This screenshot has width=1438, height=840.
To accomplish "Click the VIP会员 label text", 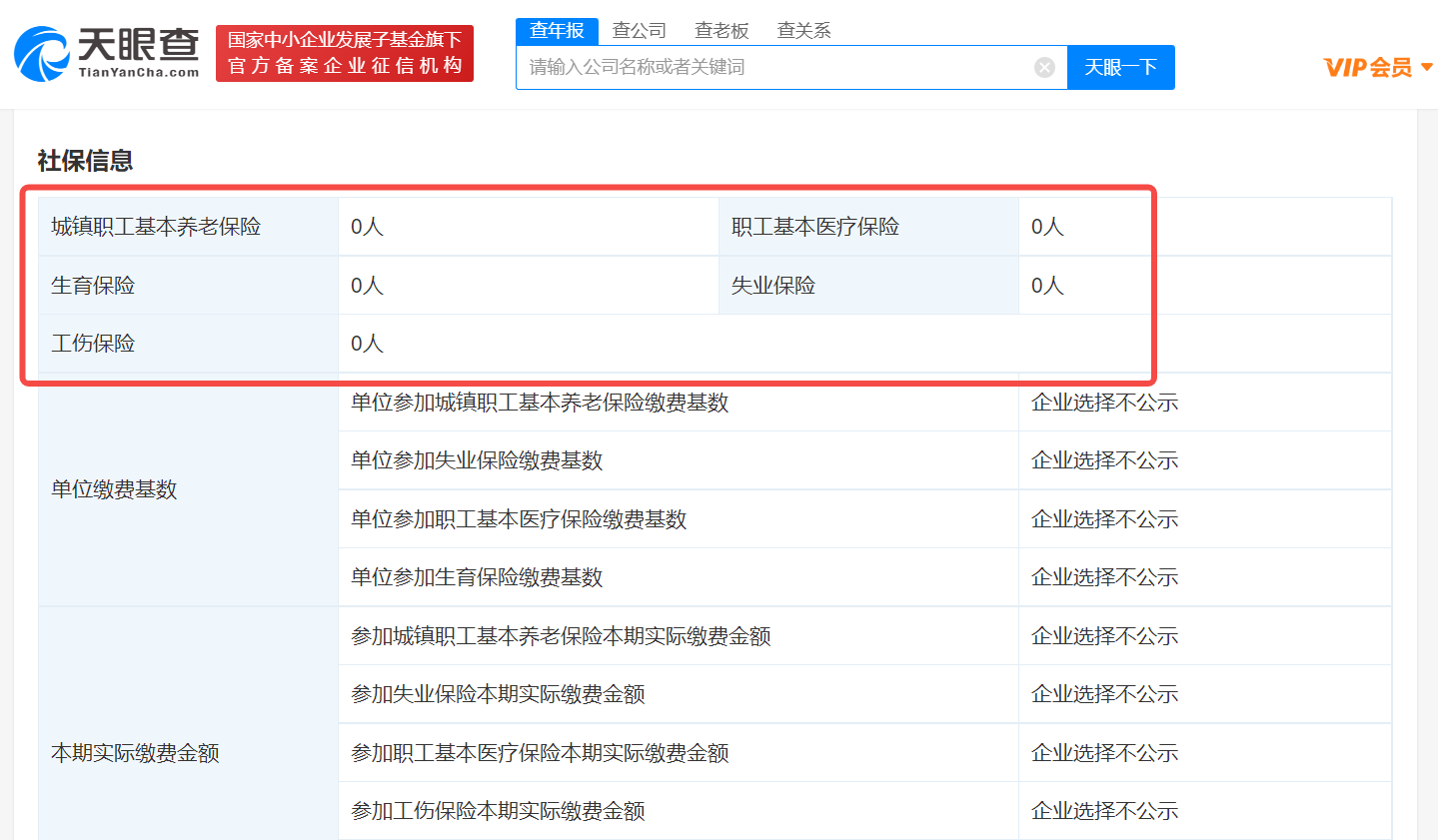I will click(x=1367, y=67).
